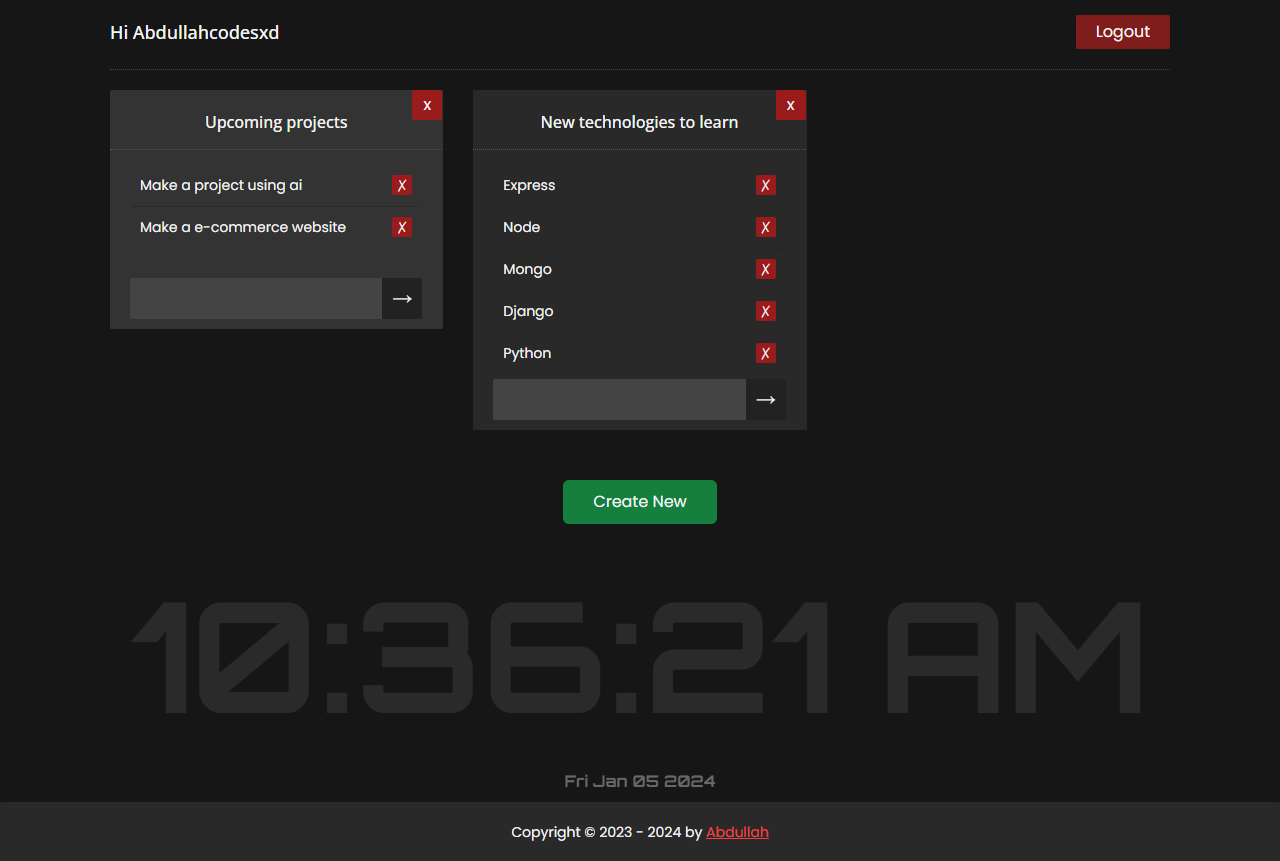Screen dimensions: 1280x861
Task: Click the large digital clock display
Action: point(636,657)
